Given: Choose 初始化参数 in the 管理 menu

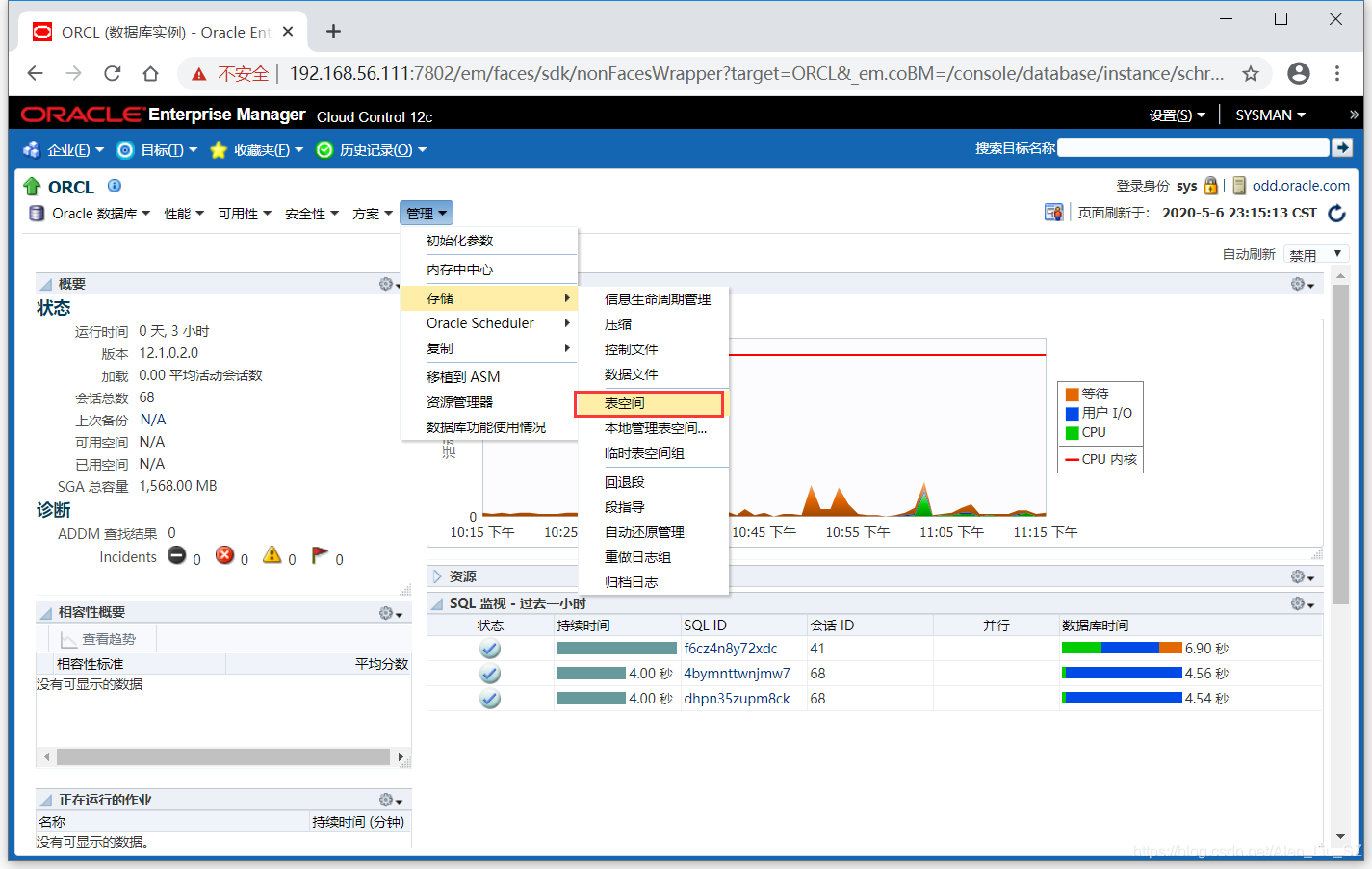Looking at the screenshot, I should coord(460,241).
